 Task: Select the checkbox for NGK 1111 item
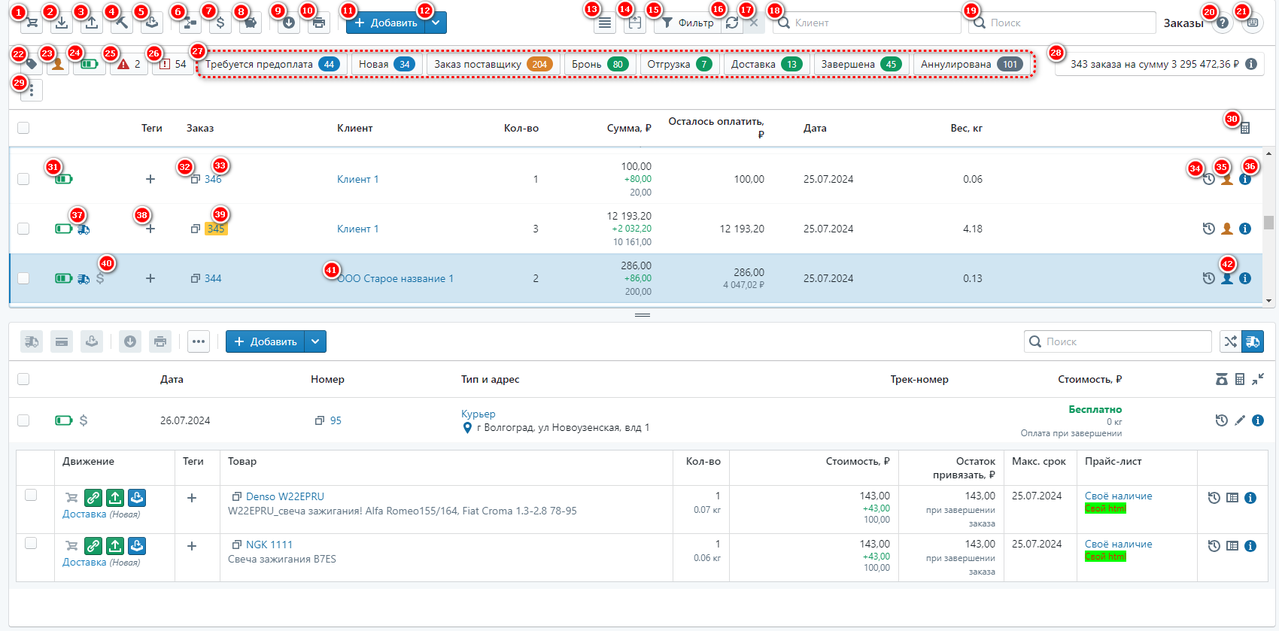31,543
